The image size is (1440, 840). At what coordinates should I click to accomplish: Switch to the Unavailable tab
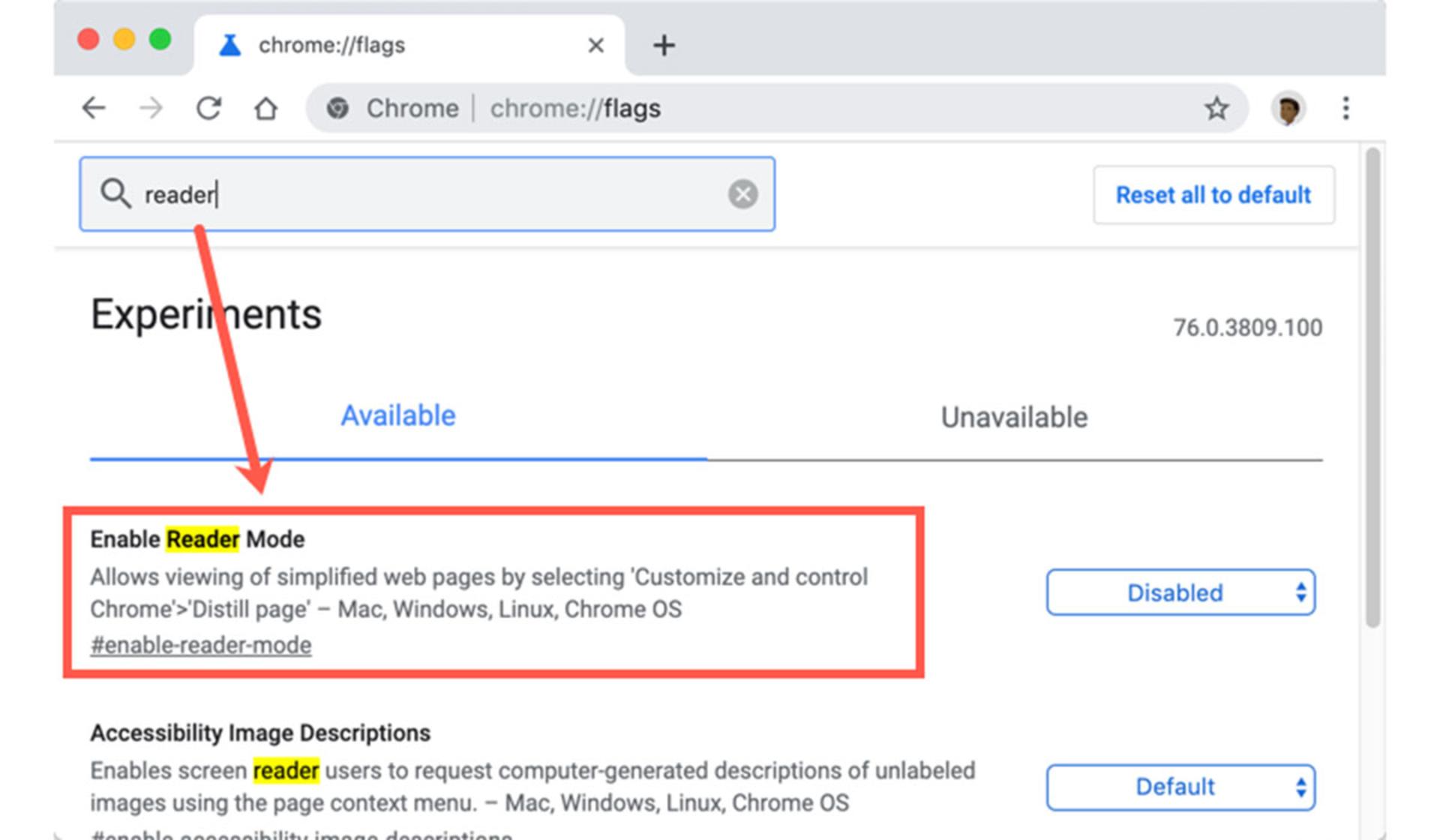(1014, 417)
